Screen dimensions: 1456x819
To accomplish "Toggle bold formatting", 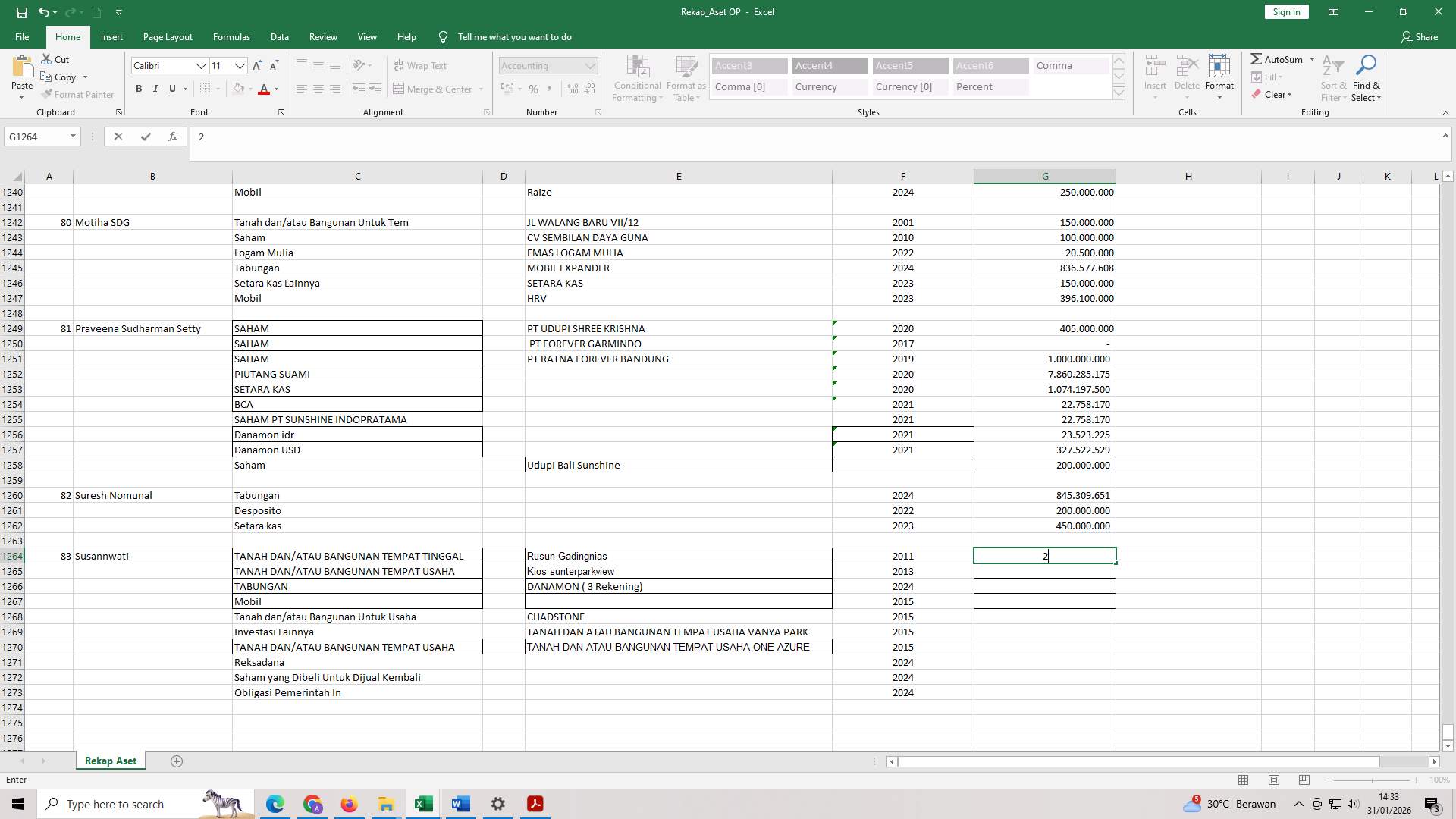I will point(139,89).
